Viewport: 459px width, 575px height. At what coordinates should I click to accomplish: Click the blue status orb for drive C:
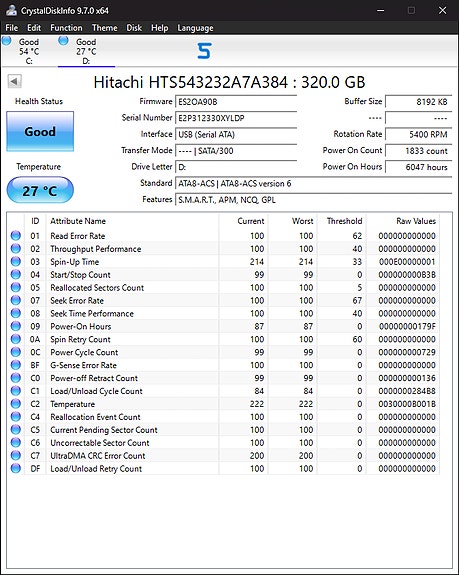click(7, 41)
